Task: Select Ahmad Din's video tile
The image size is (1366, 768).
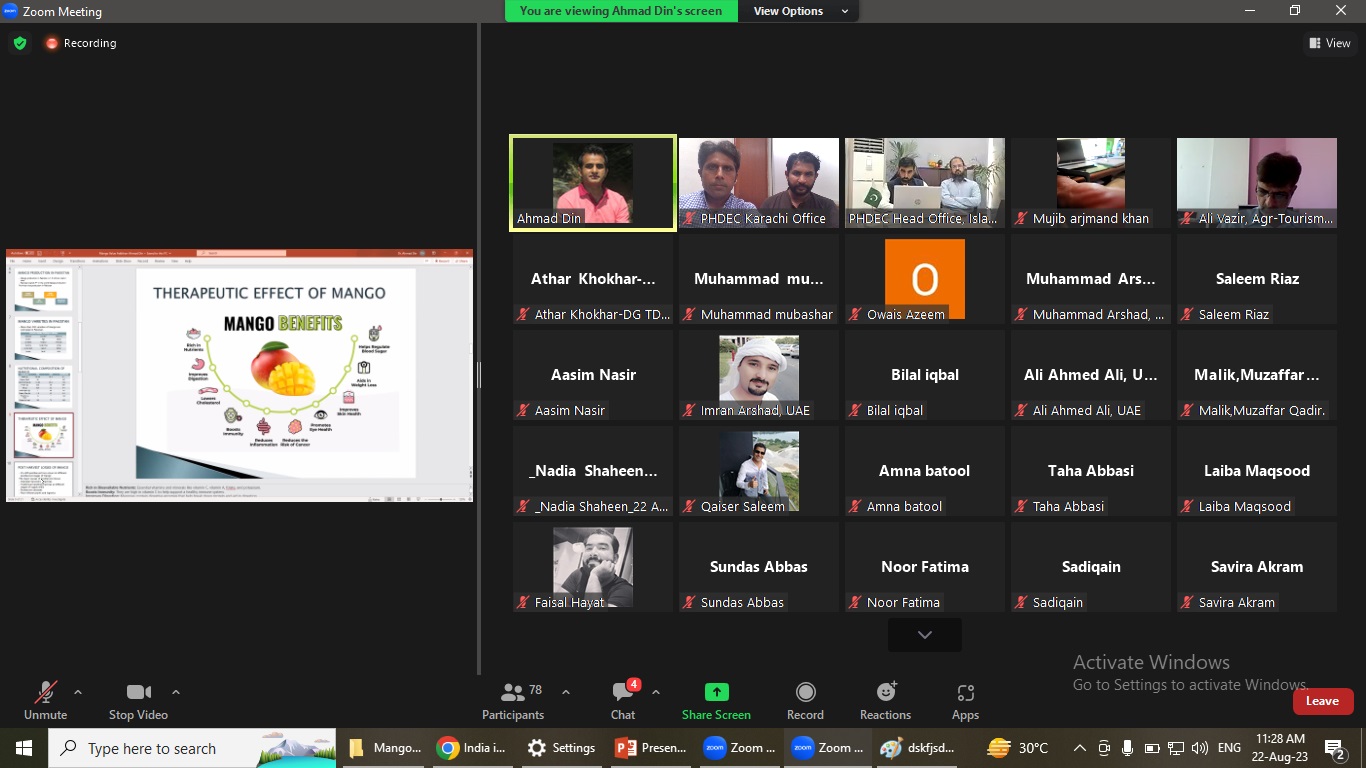Action: (593, 183)
